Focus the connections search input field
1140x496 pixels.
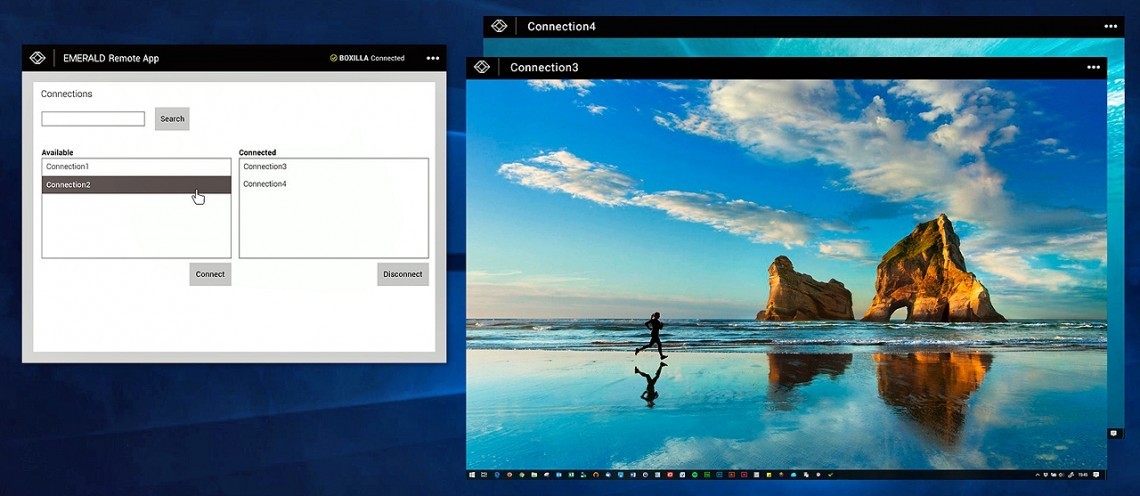pyautogui.click(x=93, y=119)
